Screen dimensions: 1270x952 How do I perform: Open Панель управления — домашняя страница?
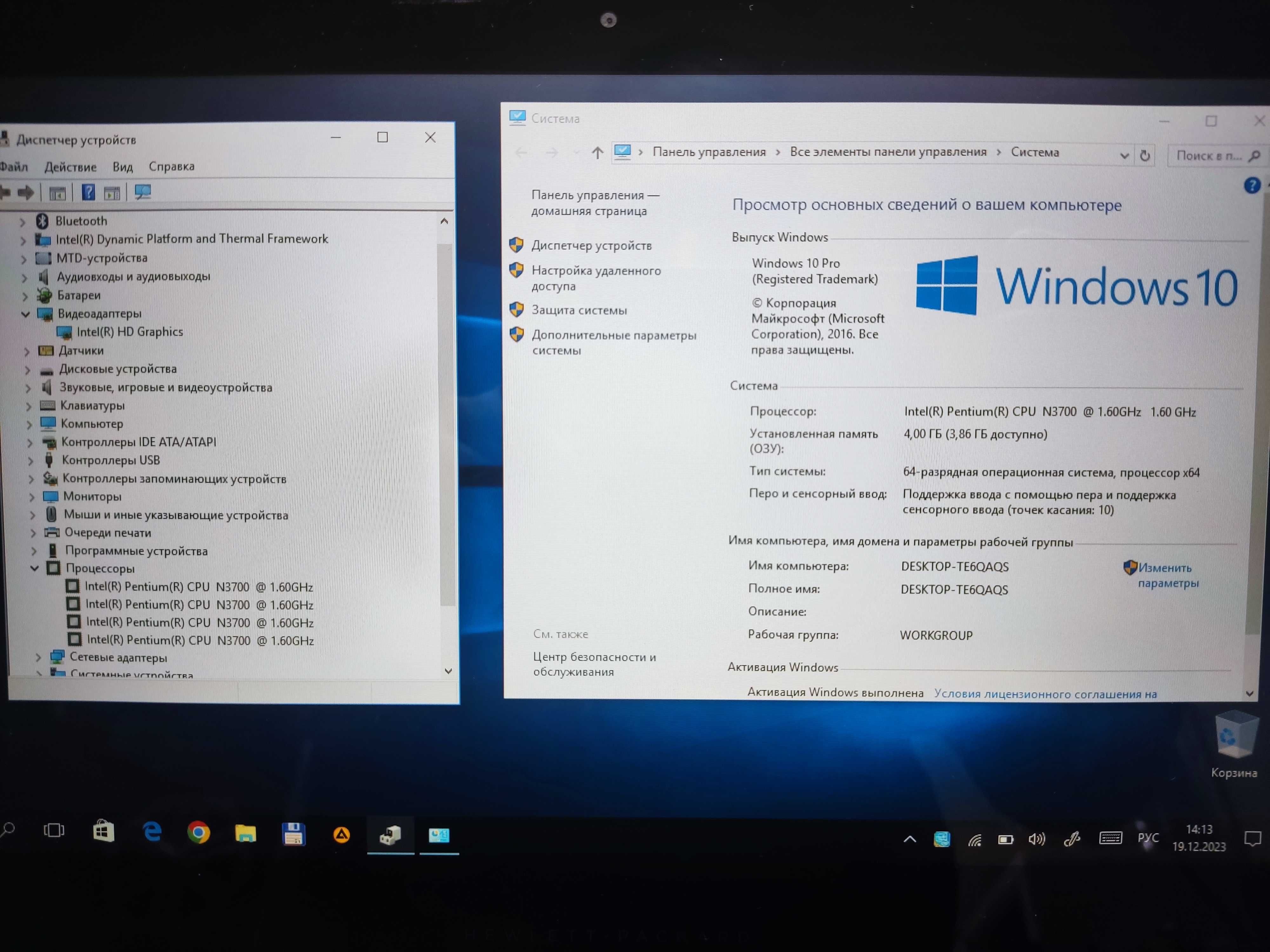(x=595, y=203)
